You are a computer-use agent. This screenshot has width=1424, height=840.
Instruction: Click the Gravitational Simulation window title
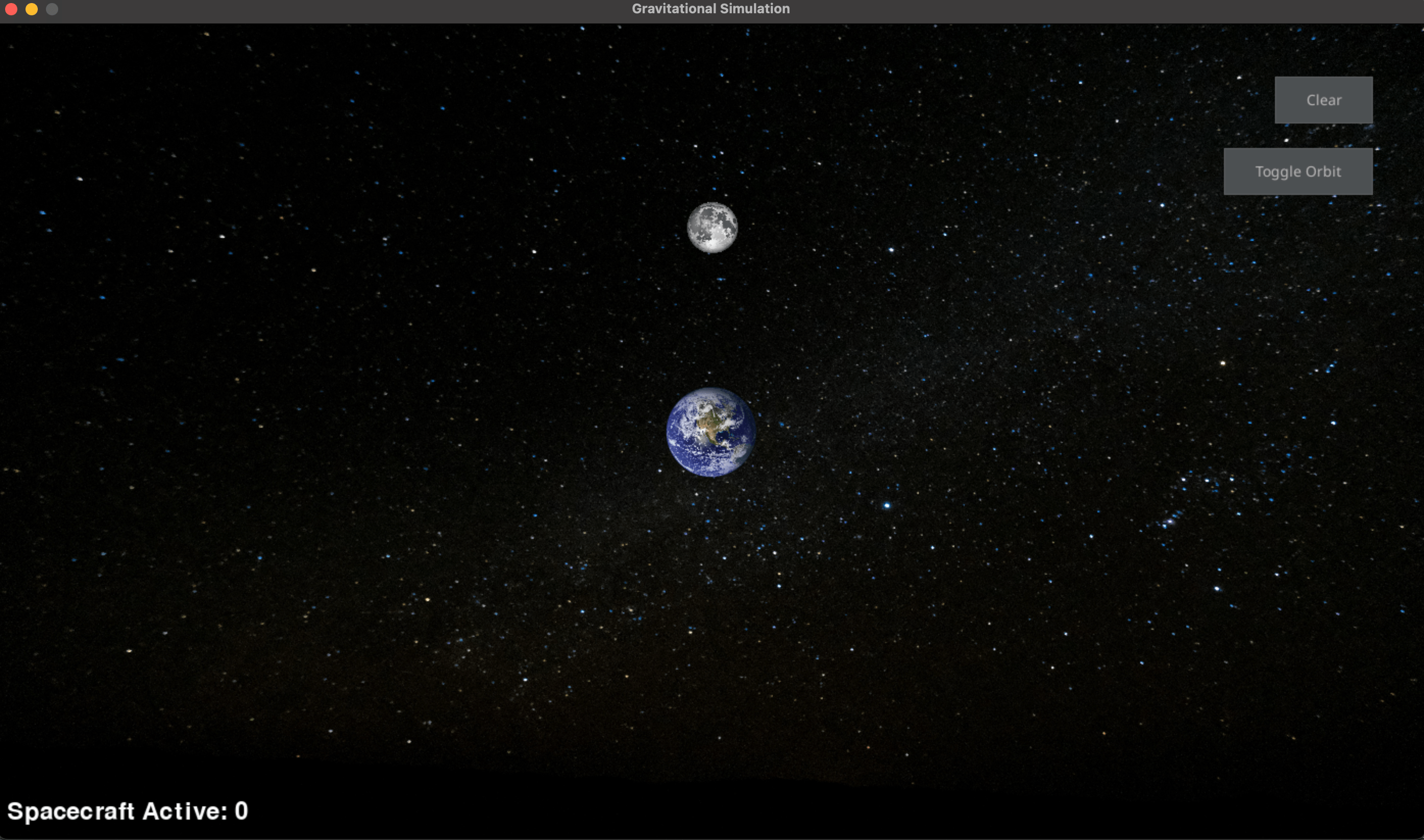pos(710,9)
